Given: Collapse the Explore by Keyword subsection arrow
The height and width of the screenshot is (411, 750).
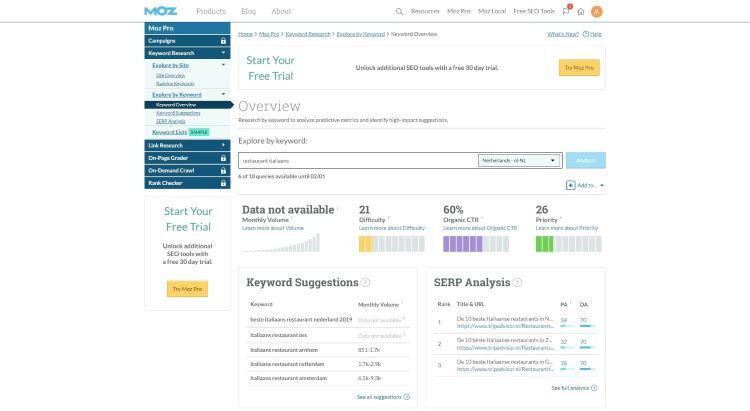Looking at the screenshot, I should [x=223, y=94].
